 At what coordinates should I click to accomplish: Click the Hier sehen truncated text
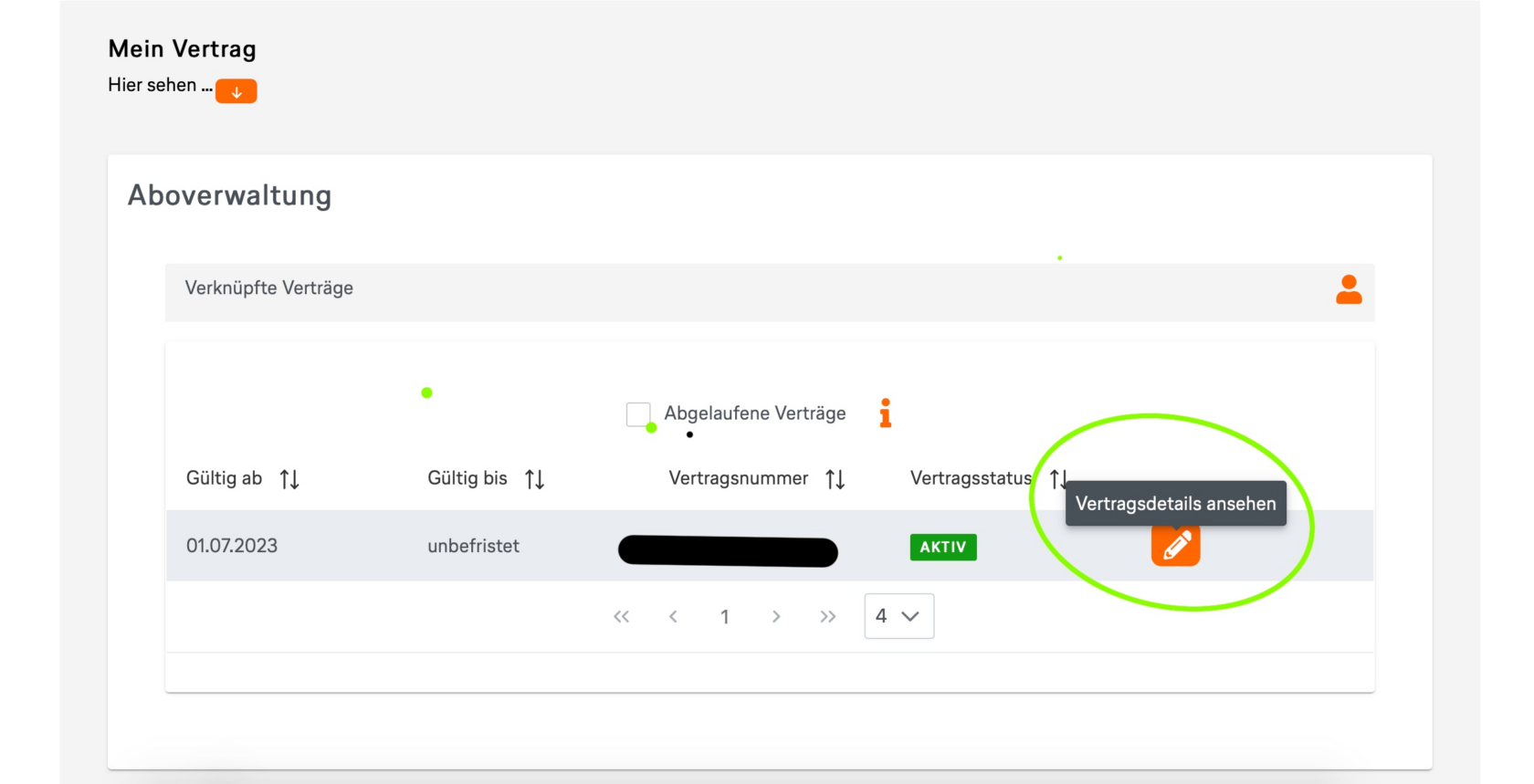(160, 85)
